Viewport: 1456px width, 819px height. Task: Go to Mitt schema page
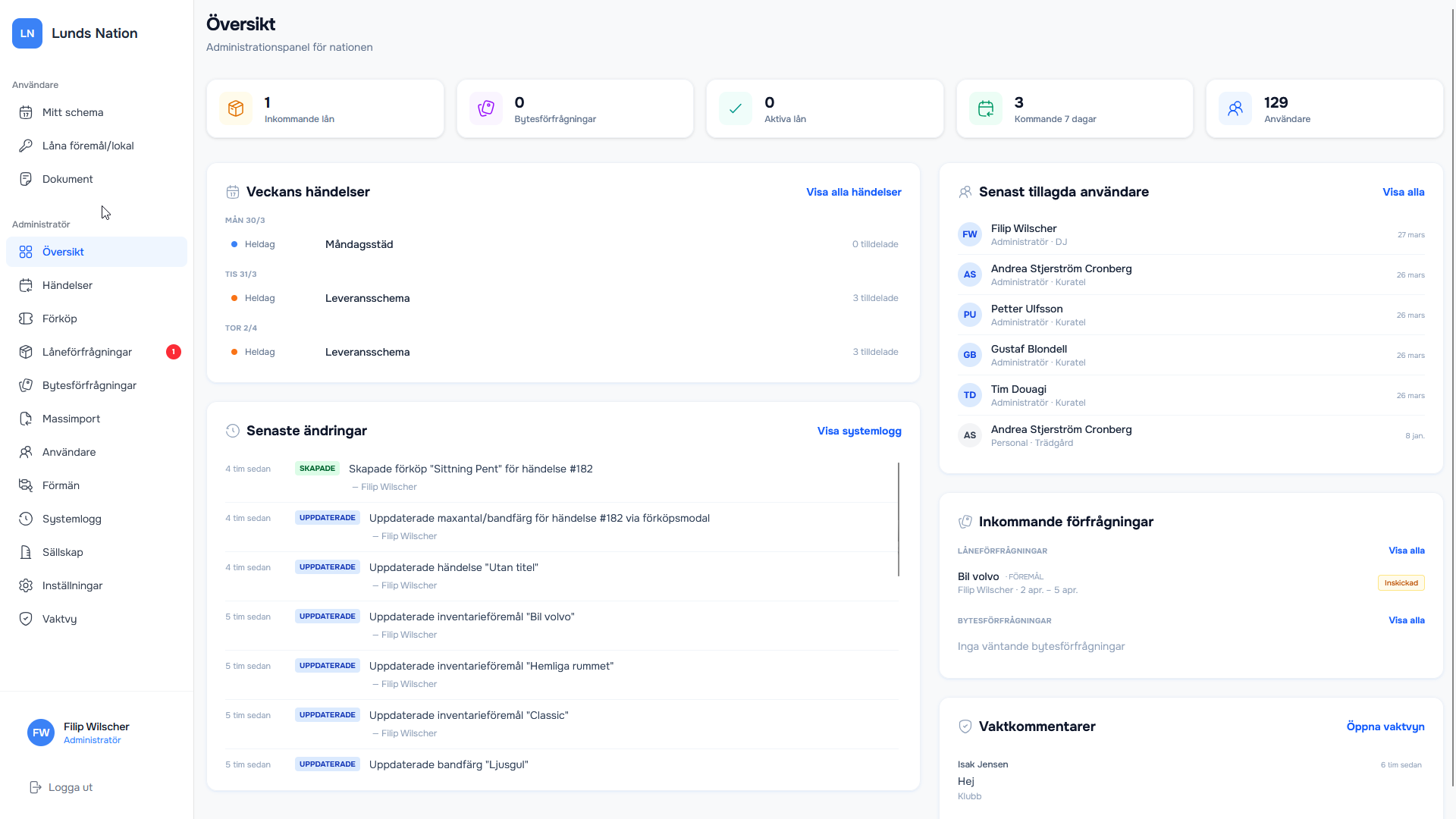(x=73, y=112)
